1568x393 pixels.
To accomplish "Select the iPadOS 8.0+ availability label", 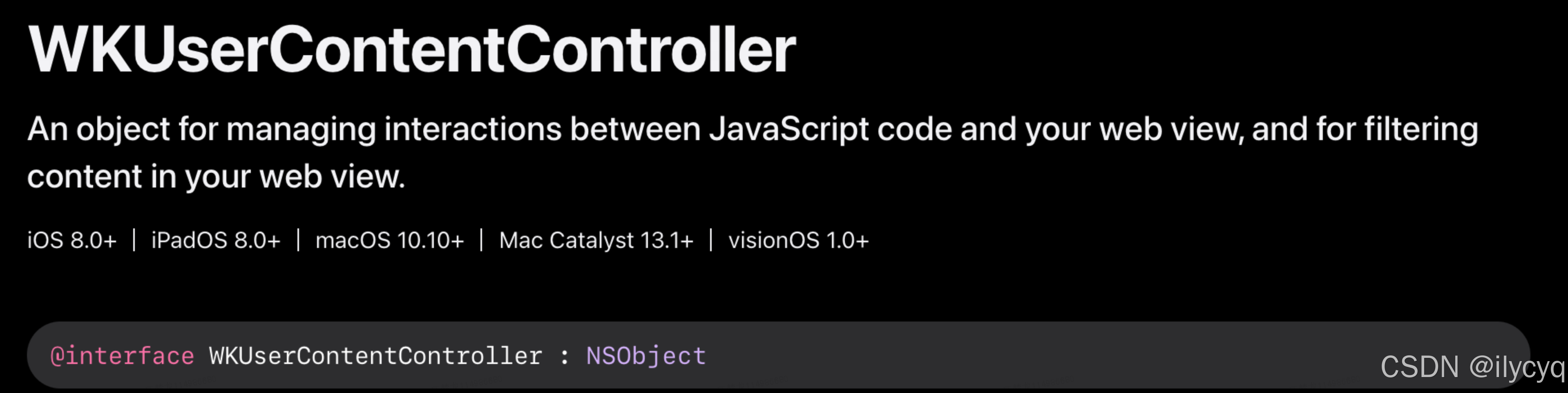I will click(215, 240).
